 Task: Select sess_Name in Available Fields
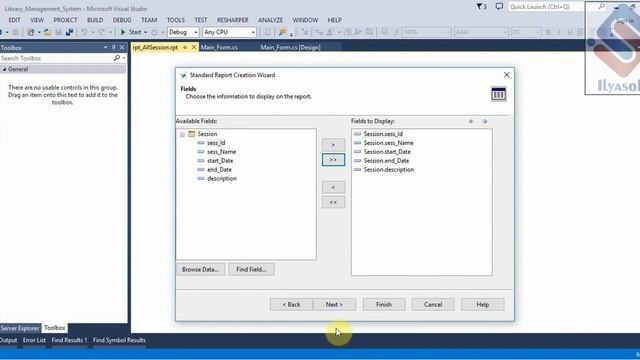pyautogui.click(x=221, y=152)
